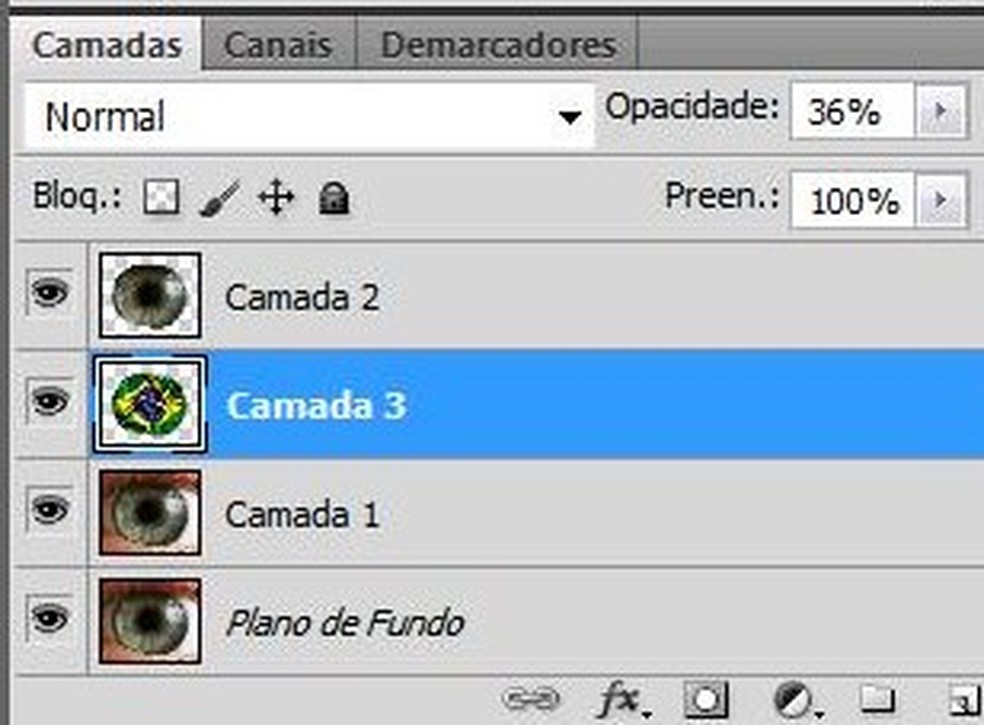Switch to the Canais tab
The width and height of the screenshot is (984, 725).
click(x=279, y=44)
